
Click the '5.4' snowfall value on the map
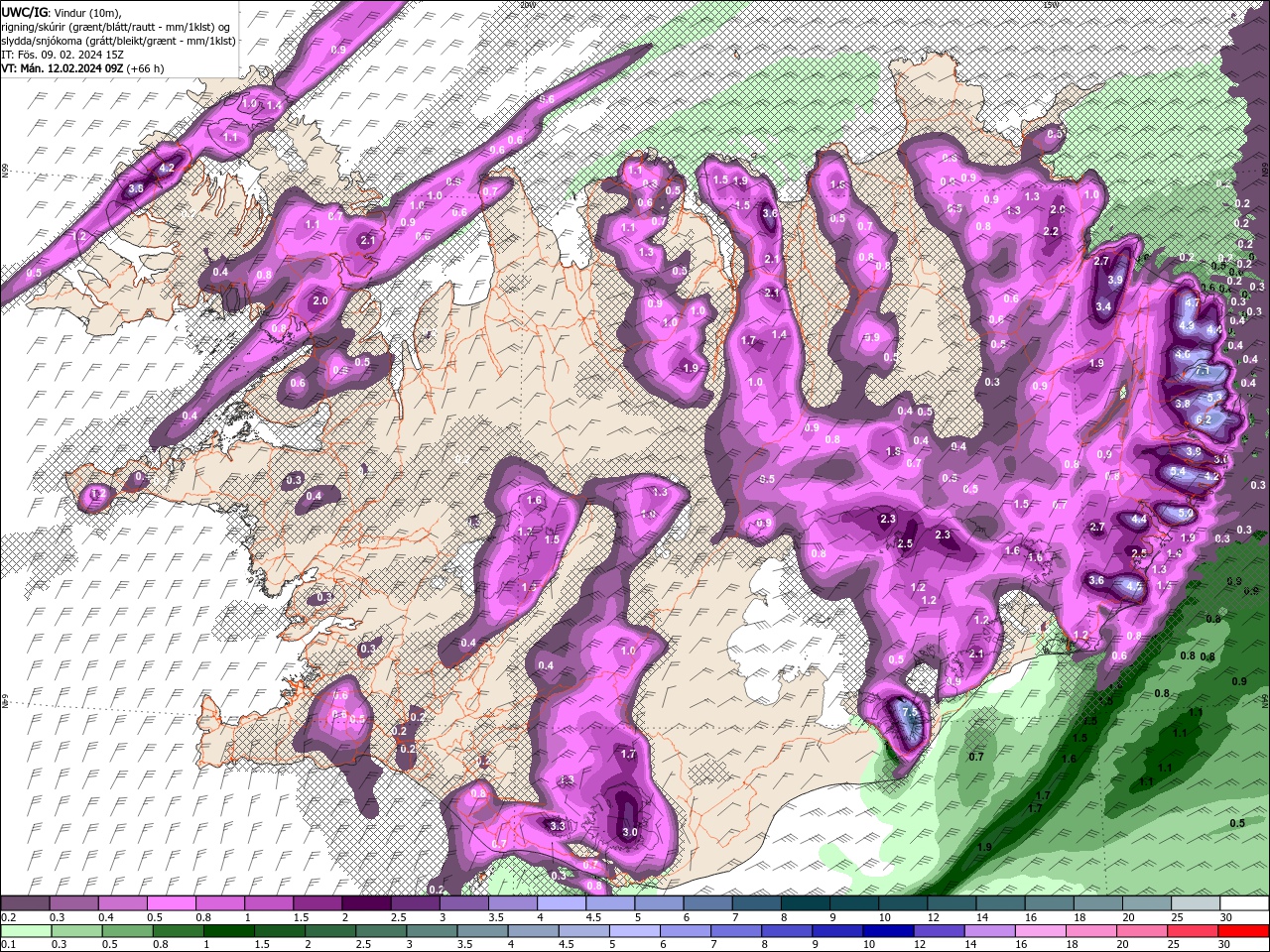(x=1177, y=472)
